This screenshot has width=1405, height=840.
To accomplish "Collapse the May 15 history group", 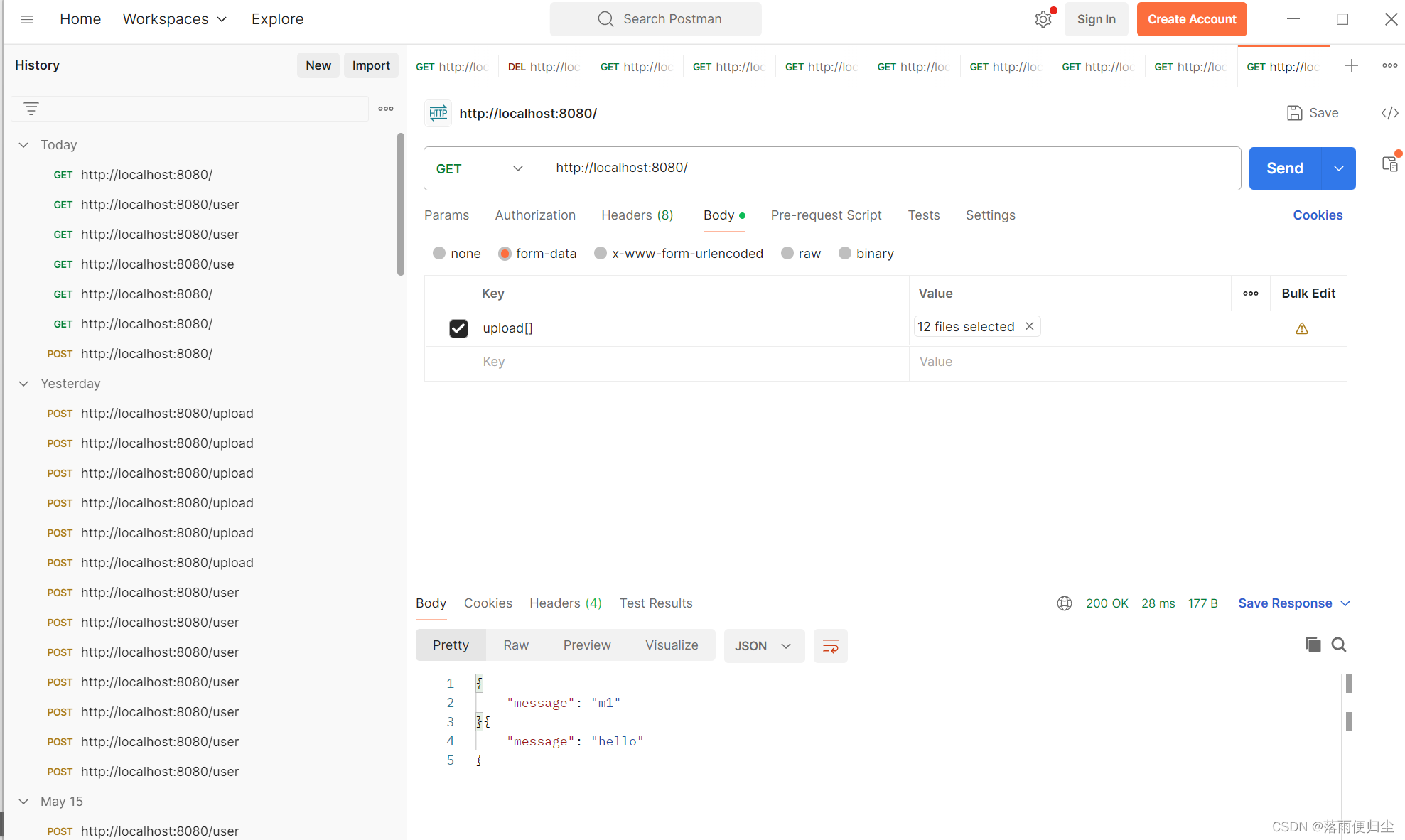I will coord(23,801).
